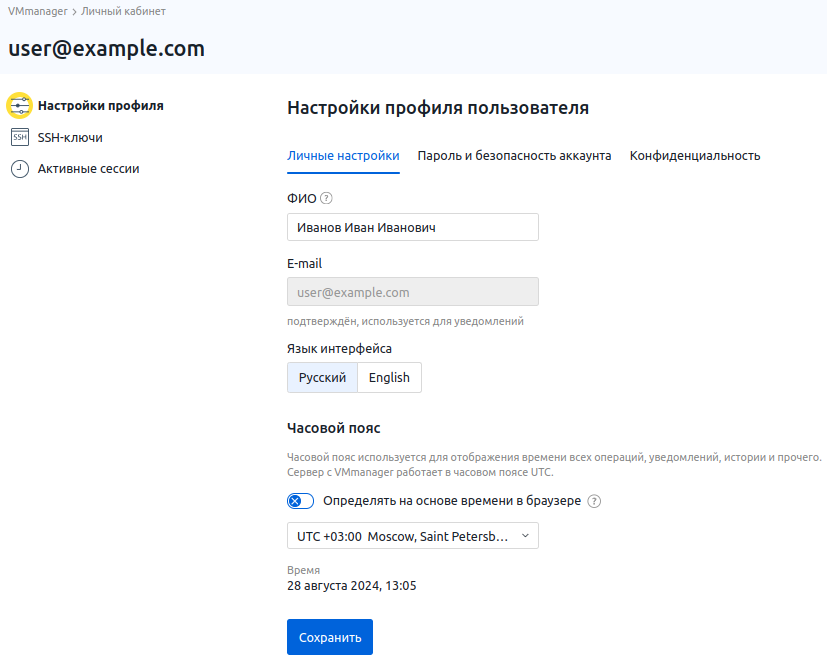Click the breadcrumb arrow after VMmanager
The width and height of the screenshot is (827, 669).
(x=73, y=12)
